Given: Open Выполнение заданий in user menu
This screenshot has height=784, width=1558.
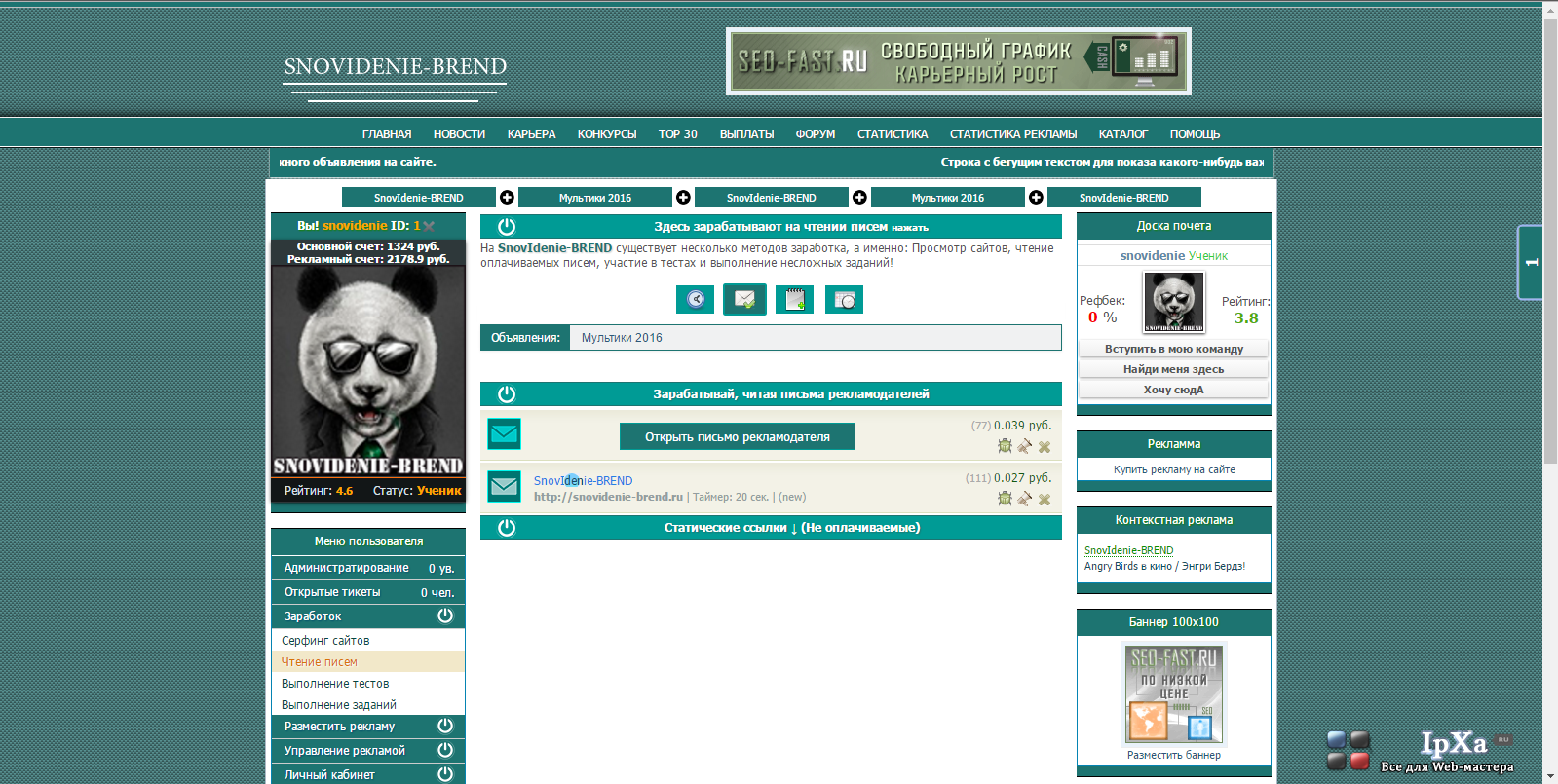Looking at the screenshot, I should click(339, 705).
